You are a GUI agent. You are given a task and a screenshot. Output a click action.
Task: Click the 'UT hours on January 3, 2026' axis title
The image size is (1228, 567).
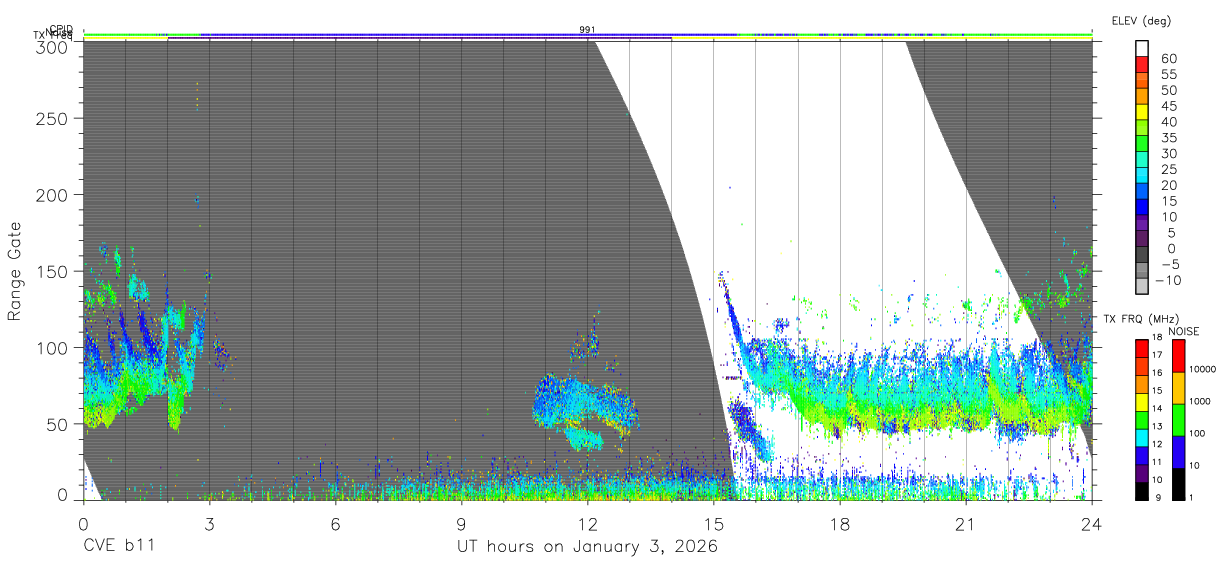(587, 548)
